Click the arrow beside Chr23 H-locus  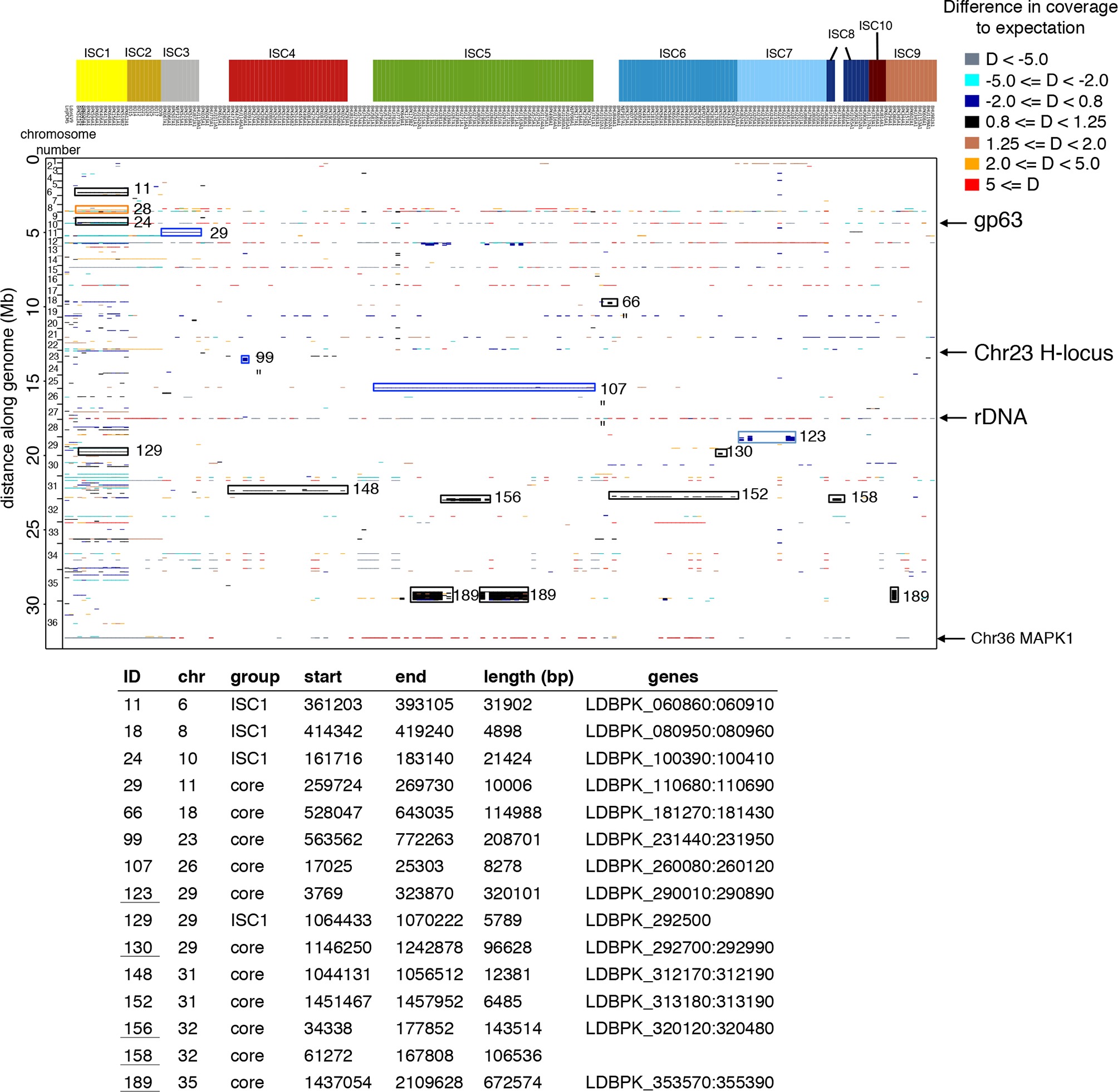(952, 352)
